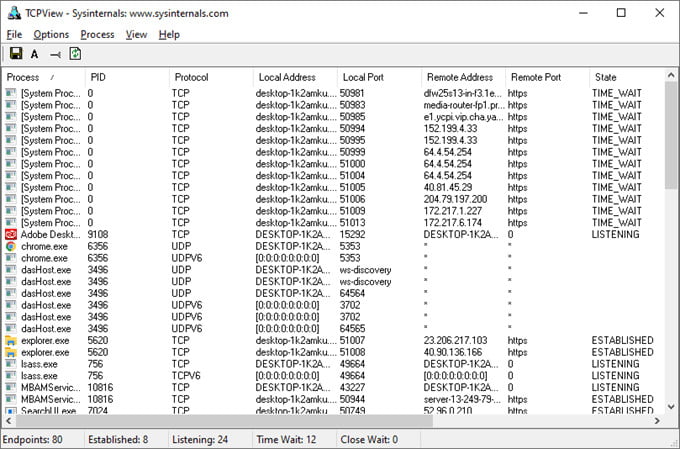Select the chrome.exe UDP row name
The image size is (680, 449).
click(44, 246)
